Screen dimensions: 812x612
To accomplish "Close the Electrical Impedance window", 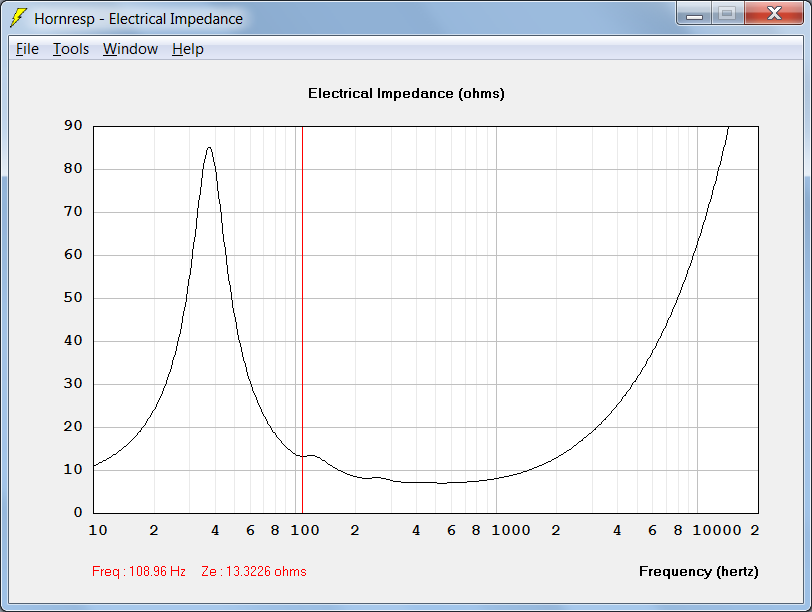I will [x=774, y=13].
